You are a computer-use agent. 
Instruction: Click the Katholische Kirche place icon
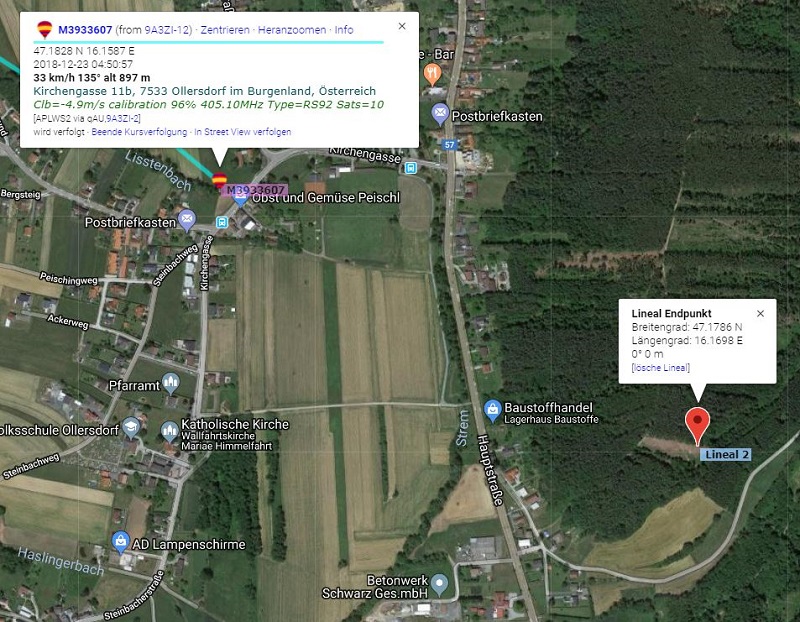[x=169, y=432]
